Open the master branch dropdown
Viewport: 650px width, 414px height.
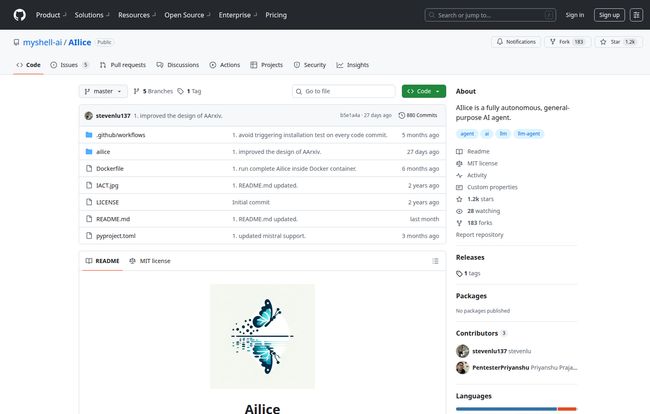point(103,91)
